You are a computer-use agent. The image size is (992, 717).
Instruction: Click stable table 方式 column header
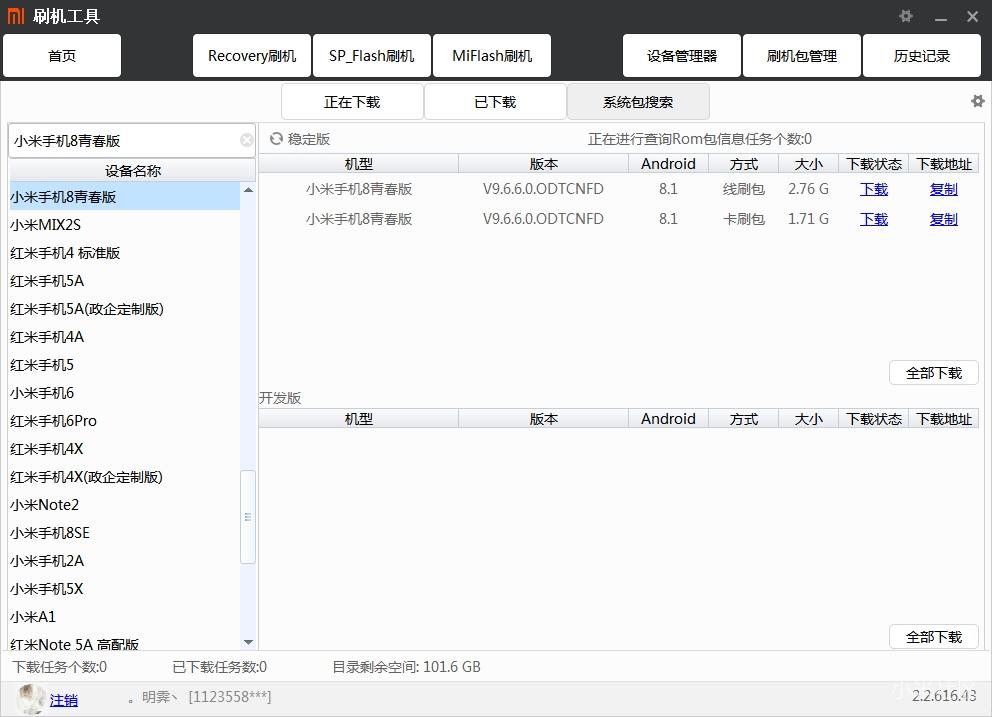pyautogui.click(x=743, y=164)
